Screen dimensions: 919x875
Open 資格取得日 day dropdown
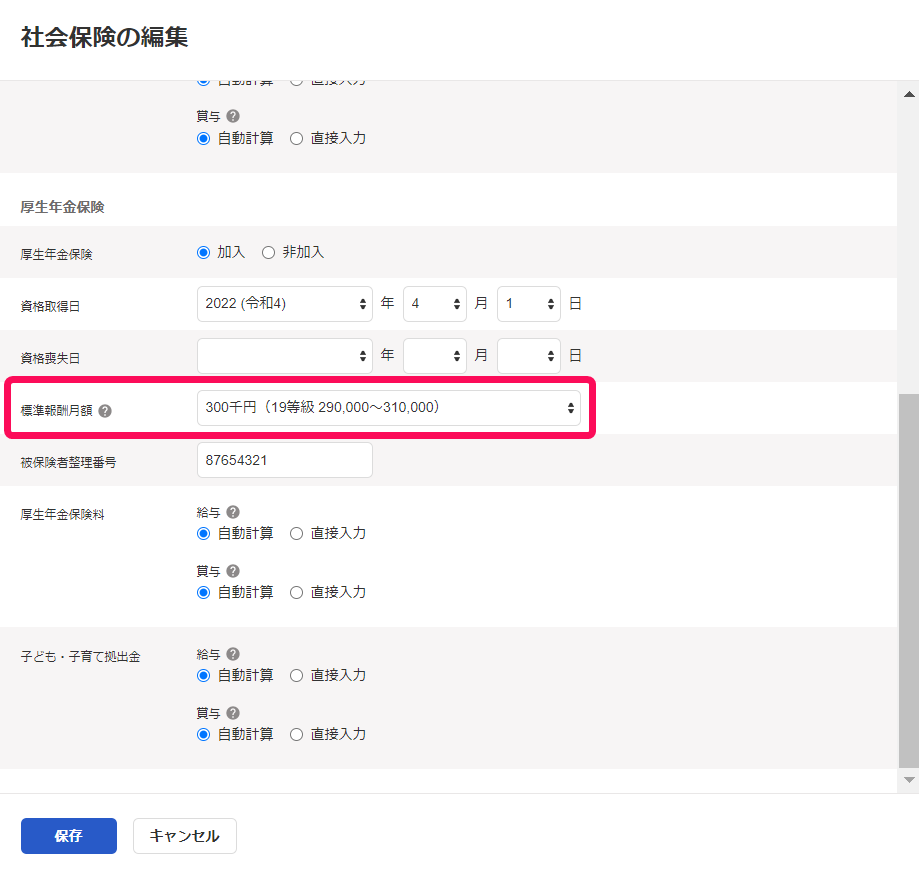529,304
